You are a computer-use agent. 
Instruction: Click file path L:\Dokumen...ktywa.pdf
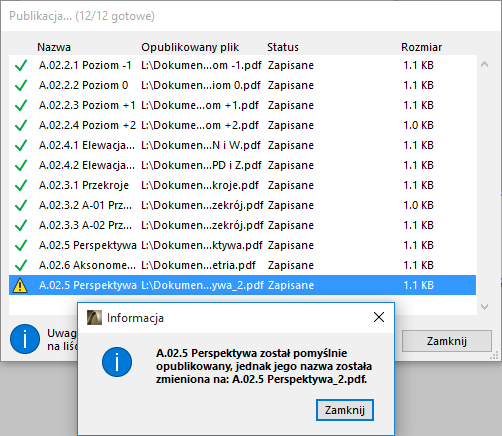(x=202, y=245)
